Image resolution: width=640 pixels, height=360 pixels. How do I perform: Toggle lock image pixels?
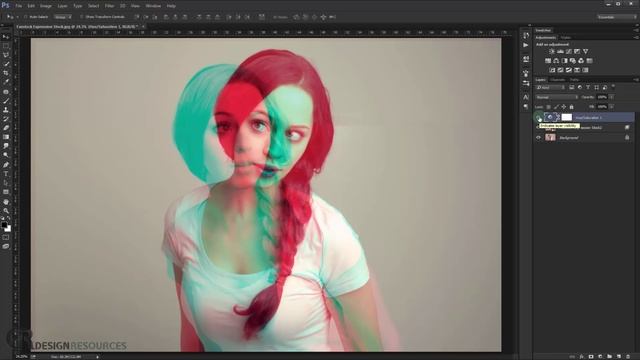point(556,107)
